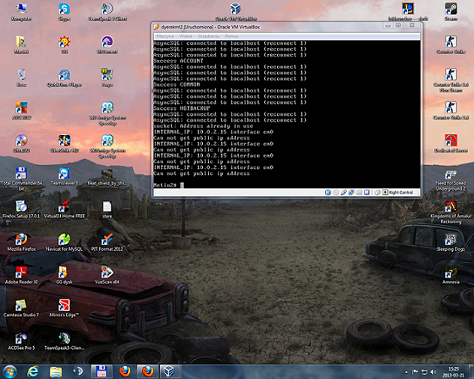Open the Widok menu in VirtualBox
Image resolution: width=474 pixels, height=379 pixels.
click(186, 36)
